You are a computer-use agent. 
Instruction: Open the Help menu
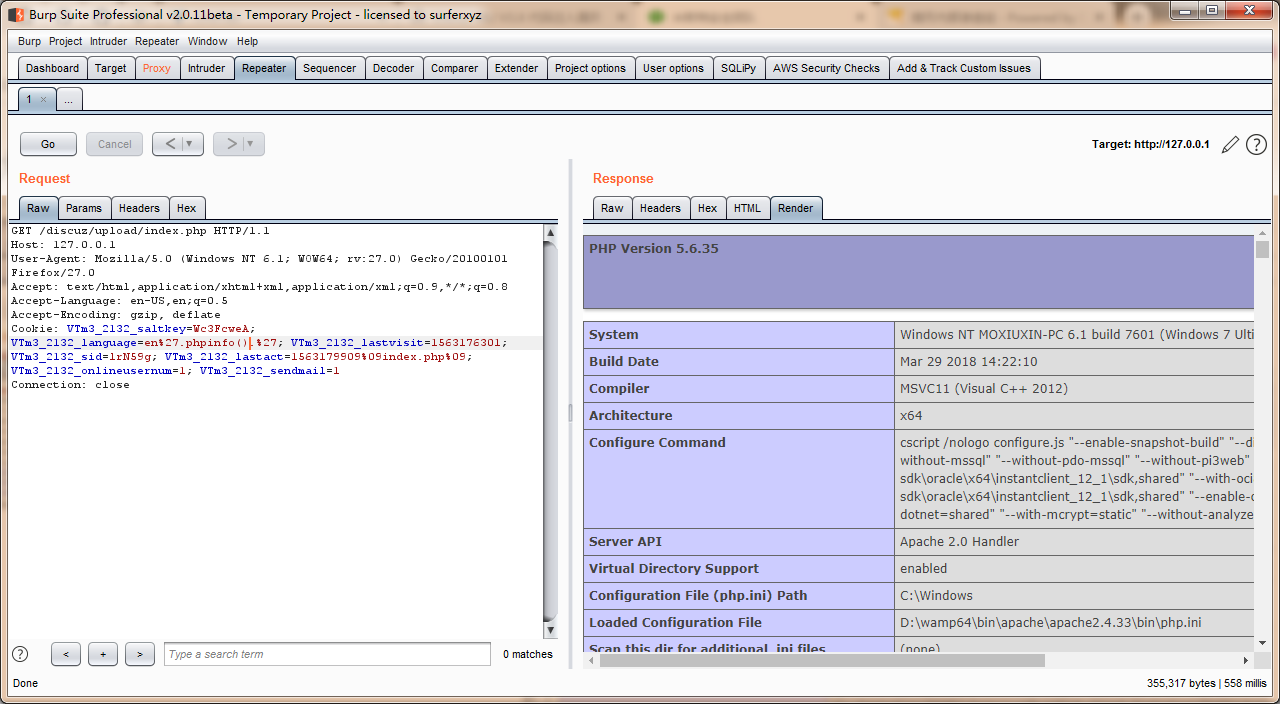click(248, 41)
